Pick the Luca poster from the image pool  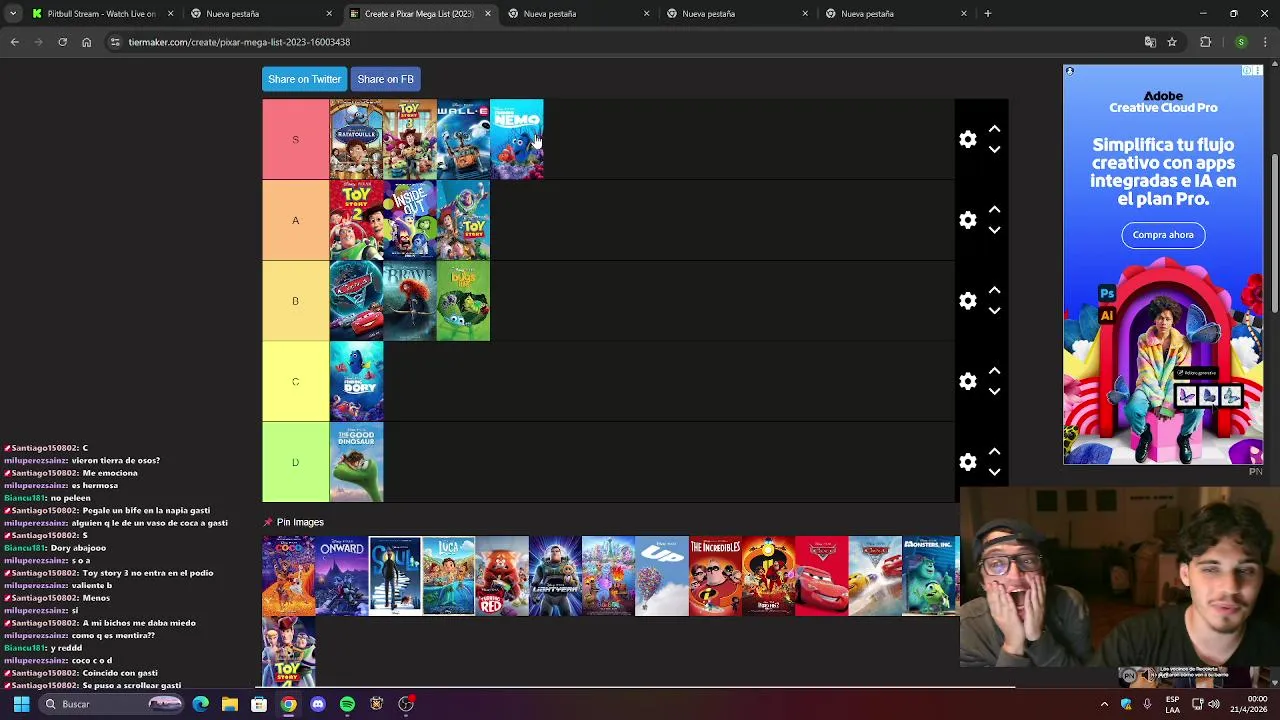(x=448, y=576)
